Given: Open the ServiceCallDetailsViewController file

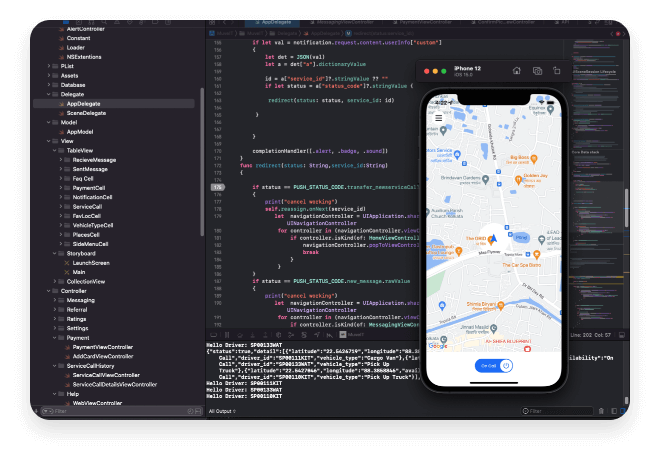Looking at the screenshot, I should (x=114, y=385).
